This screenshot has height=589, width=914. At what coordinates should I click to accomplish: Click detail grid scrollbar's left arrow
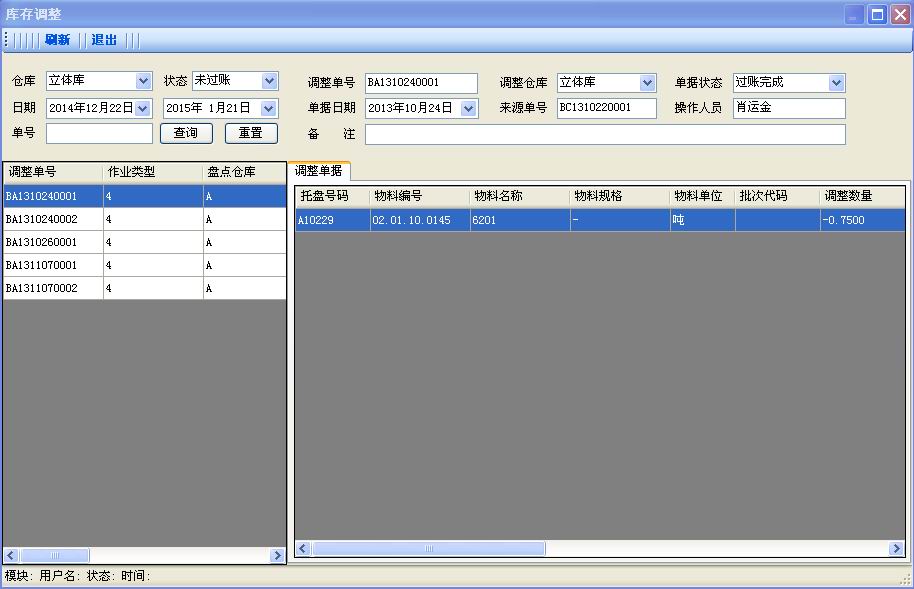(x=303, y=548)
